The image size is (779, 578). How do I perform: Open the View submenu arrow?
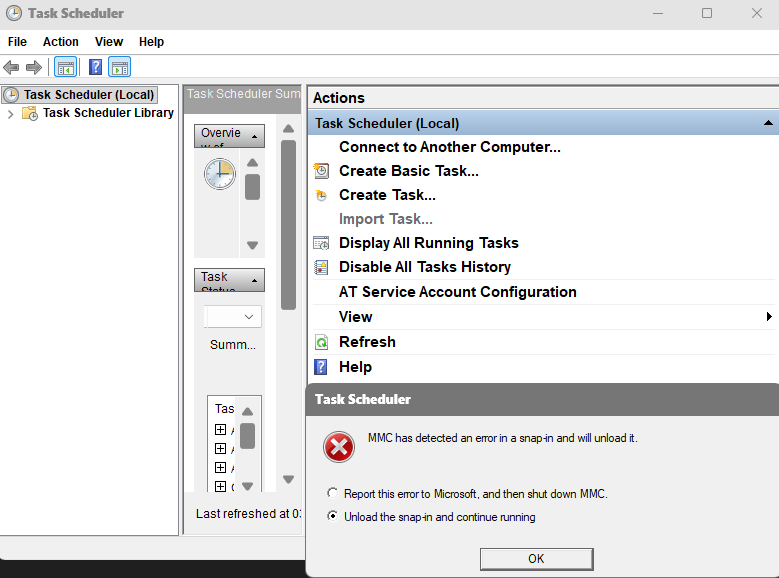click(769, 317)
